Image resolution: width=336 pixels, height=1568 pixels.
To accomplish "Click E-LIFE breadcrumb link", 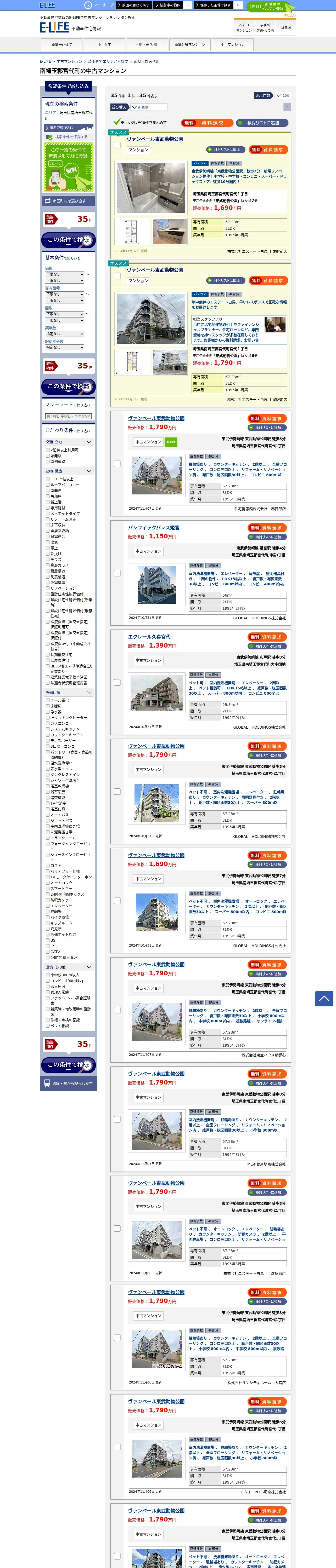I will (45, 61).
